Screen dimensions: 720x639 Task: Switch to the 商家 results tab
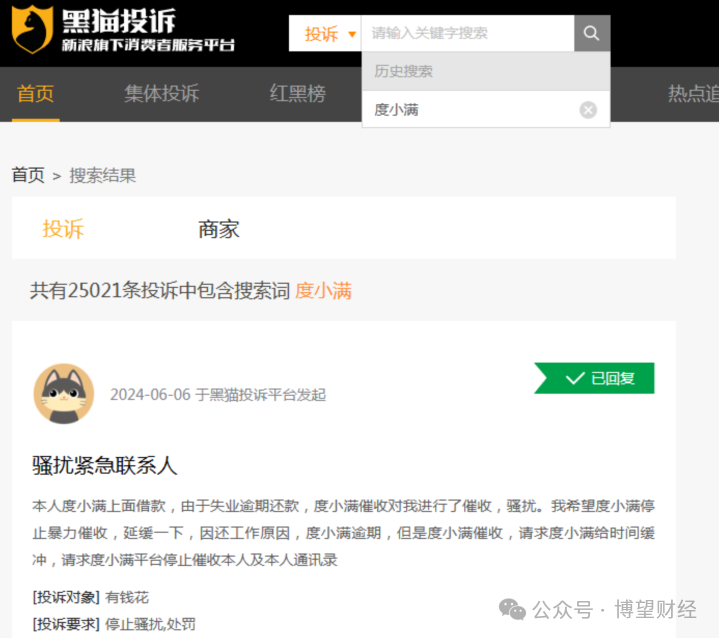click(219, 229)
